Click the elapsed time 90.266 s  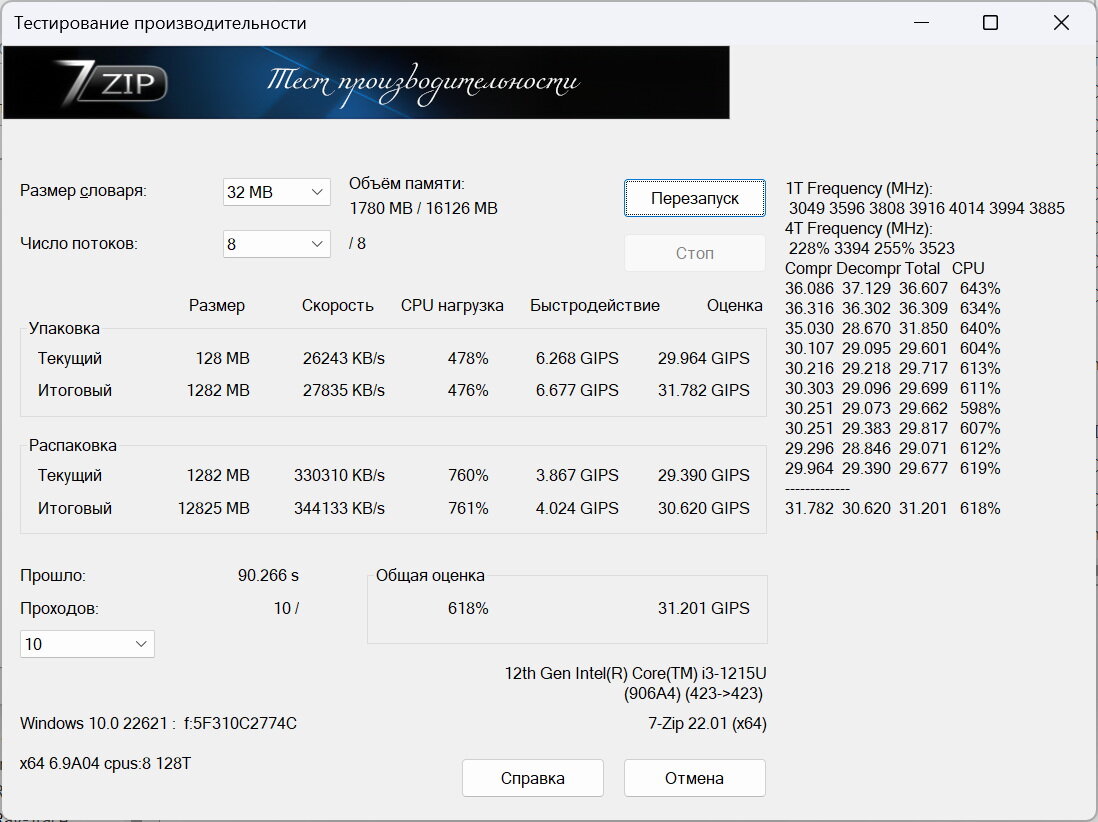[268, 576]
